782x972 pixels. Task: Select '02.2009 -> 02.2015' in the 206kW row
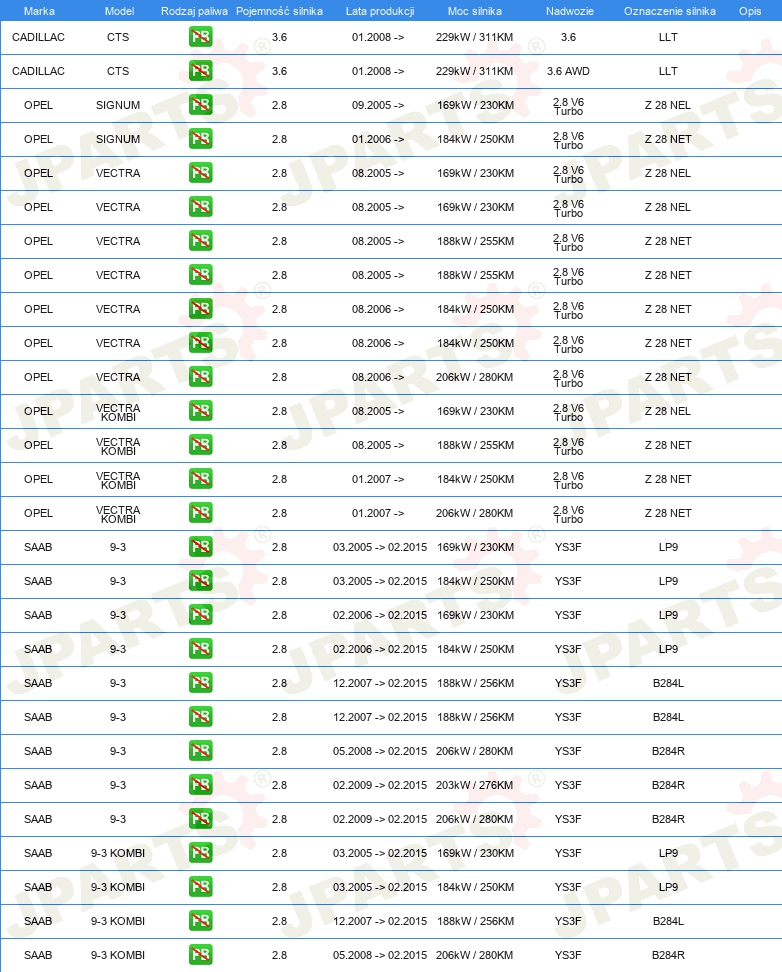click(380, 819)
